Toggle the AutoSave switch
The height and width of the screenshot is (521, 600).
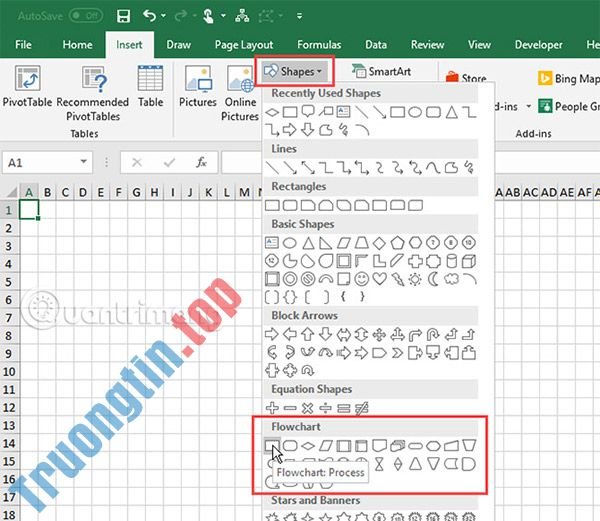[x=86, y=16]
